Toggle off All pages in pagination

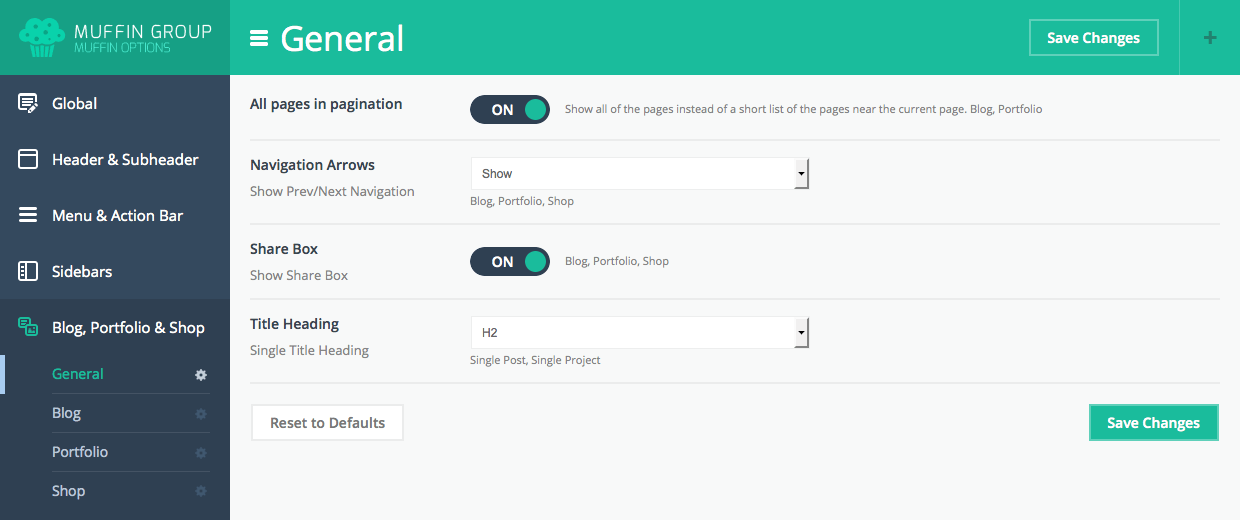pos(510,110)
